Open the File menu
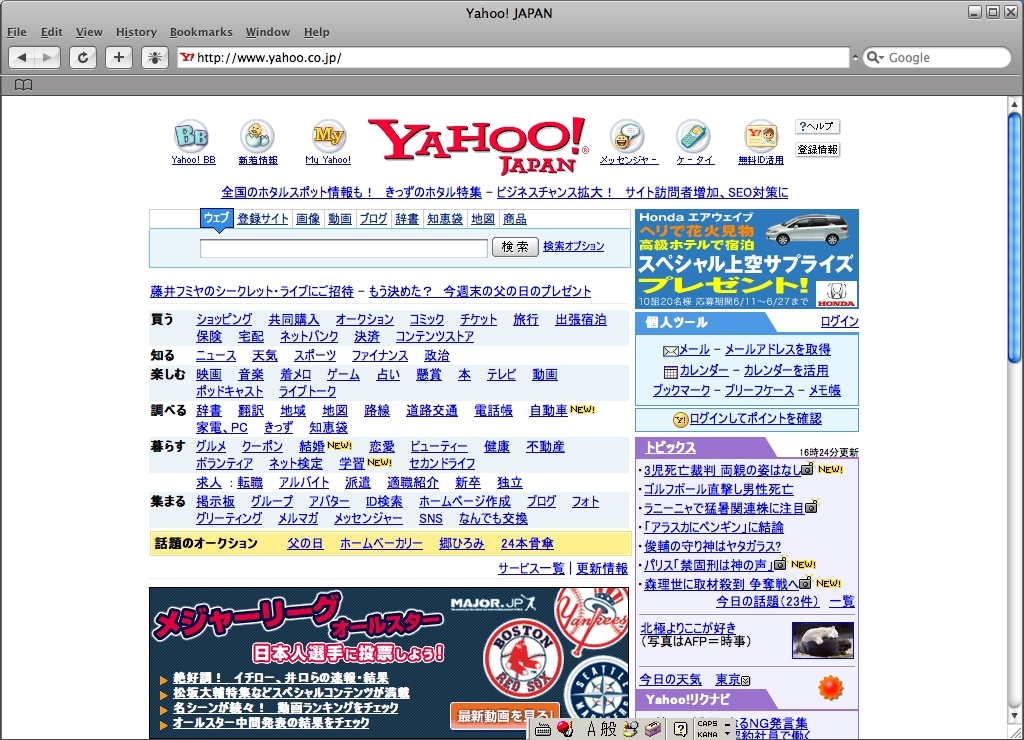 (x=17, y=32)
